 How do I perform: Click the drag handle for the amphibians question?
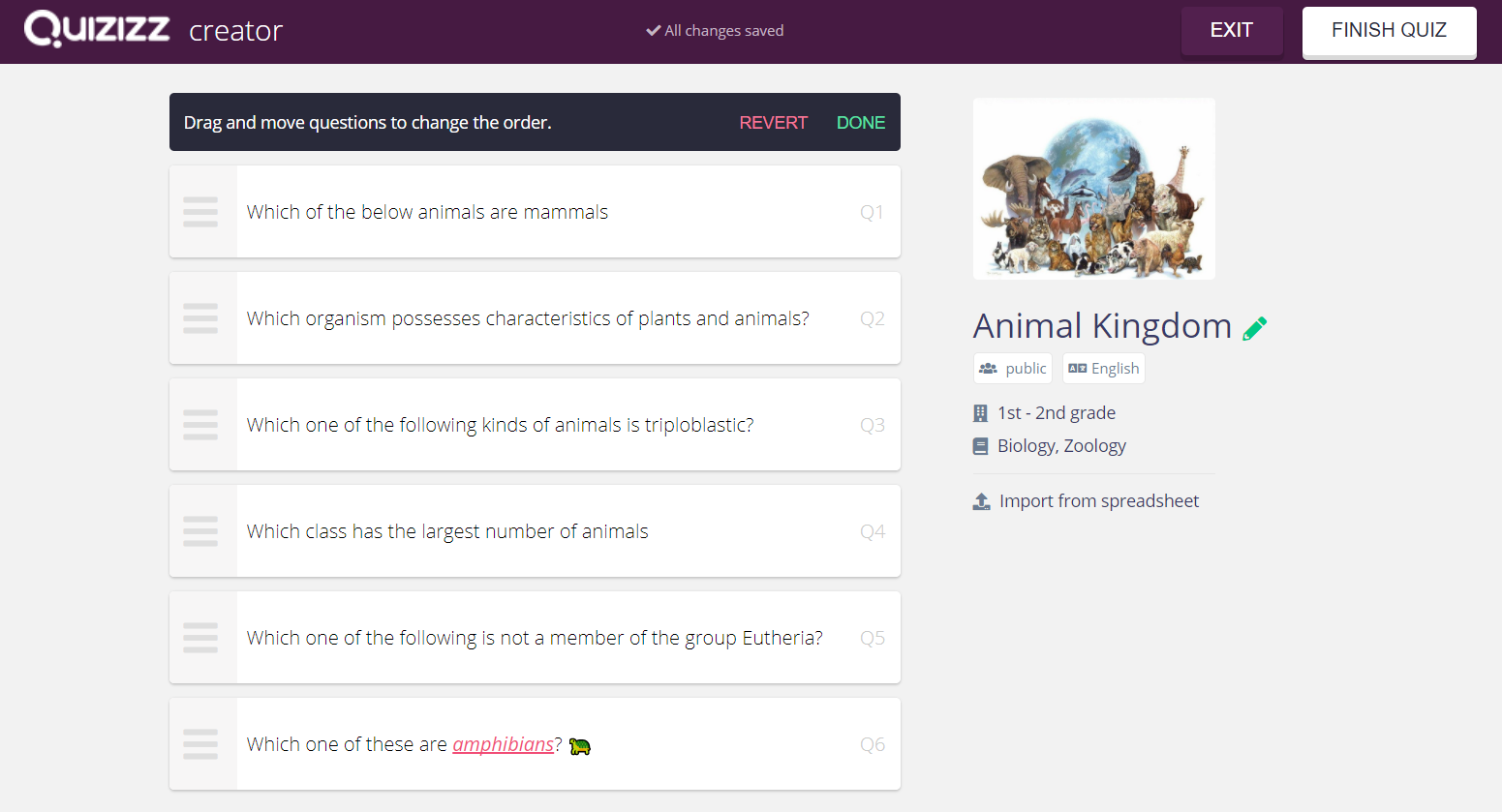point(200,744)
